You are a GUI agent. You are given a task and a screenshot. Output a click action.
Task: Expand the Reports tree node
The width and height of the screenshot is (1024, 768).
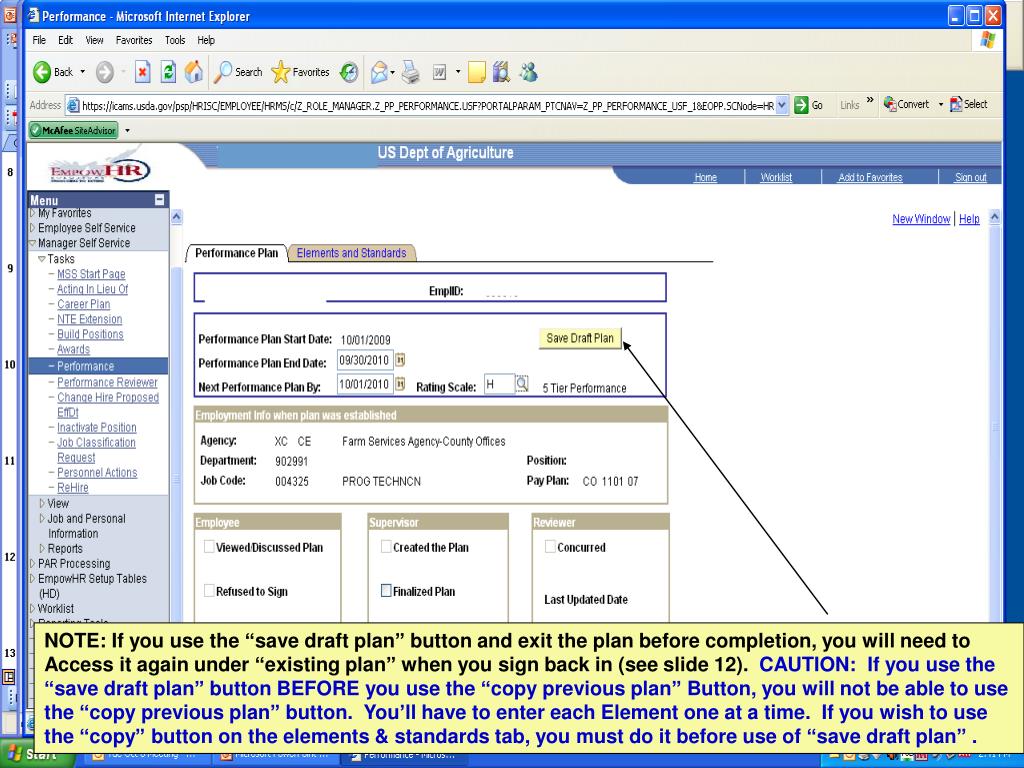[42, 549]
